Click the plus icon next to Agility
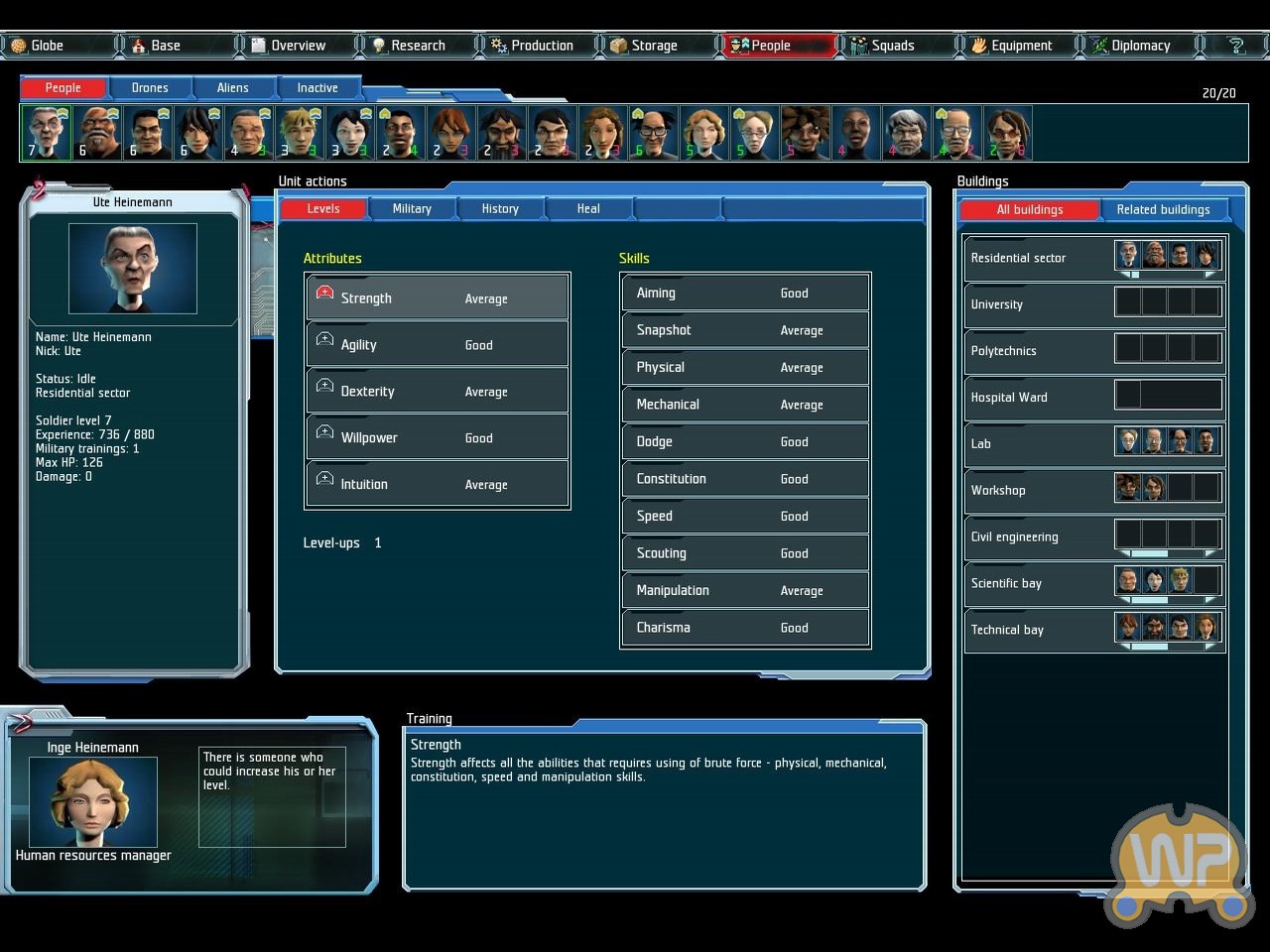This screenshot has width=1270, height=952. [324, 340]
